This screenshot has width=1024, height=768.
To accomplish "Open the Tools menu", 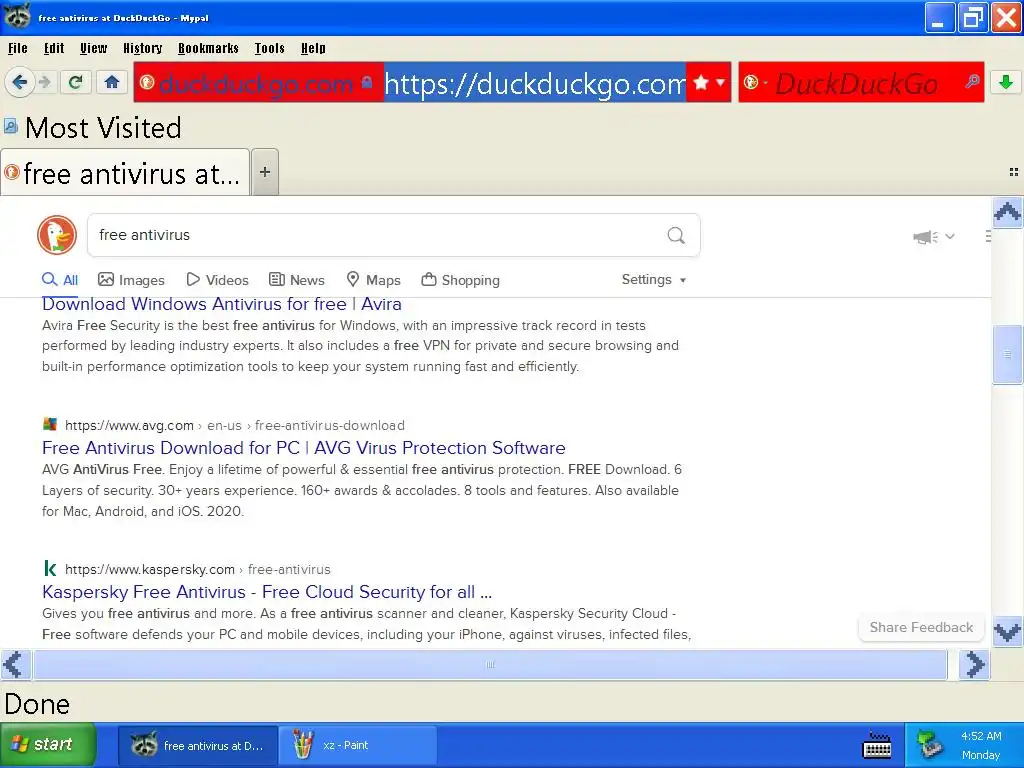I will click(x=270, y=48).
